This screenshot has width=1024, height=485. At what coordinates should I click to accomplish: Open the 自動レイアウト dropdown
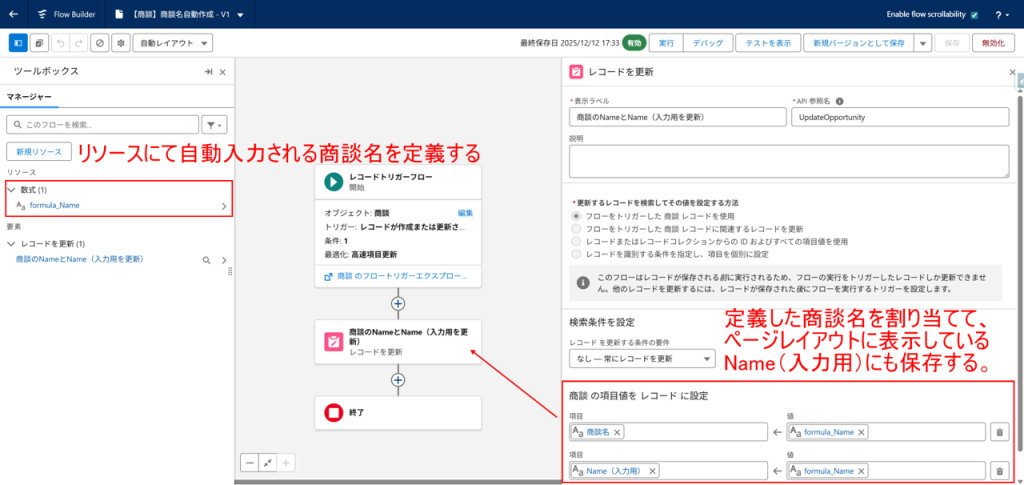pyautogui.click(x=172, y=43)
